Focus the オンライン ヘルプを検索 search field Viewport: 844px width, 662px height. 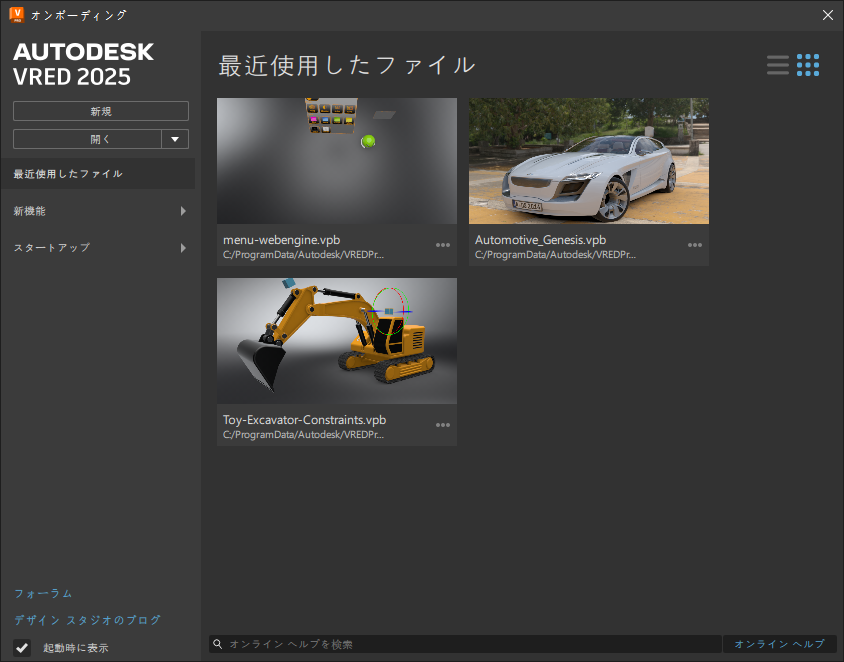[x=465, y=644]
